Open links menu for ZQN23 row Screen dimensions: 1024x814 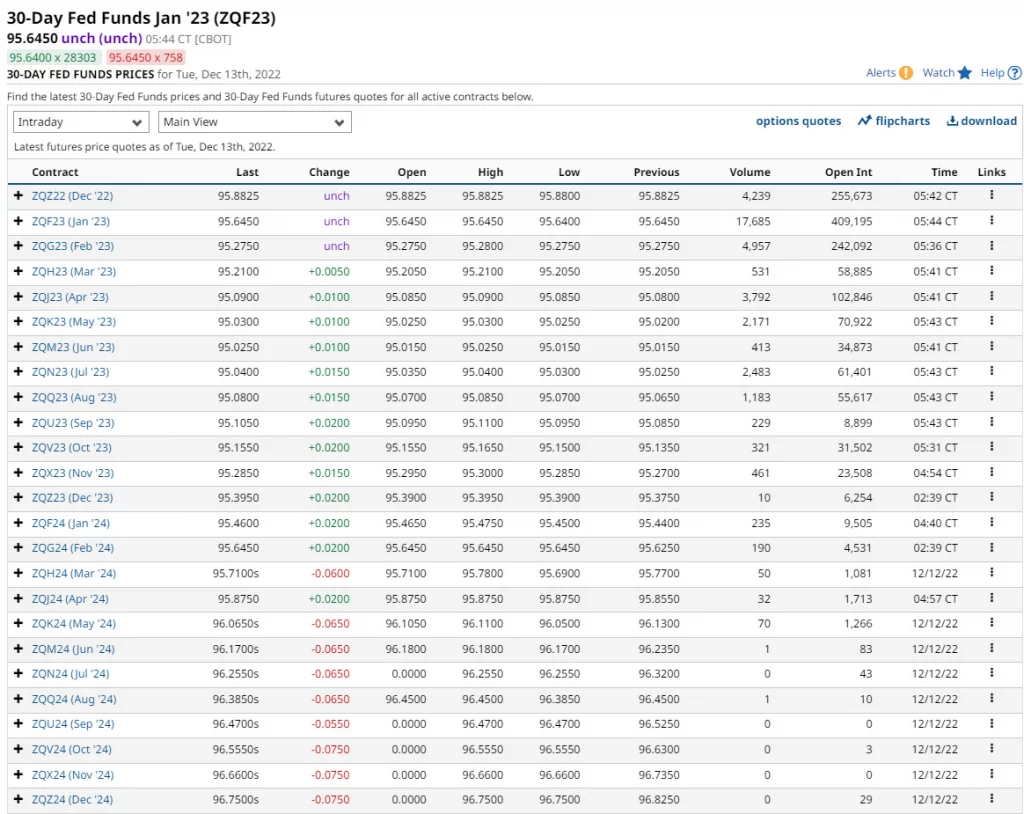(x=991, y=371)
